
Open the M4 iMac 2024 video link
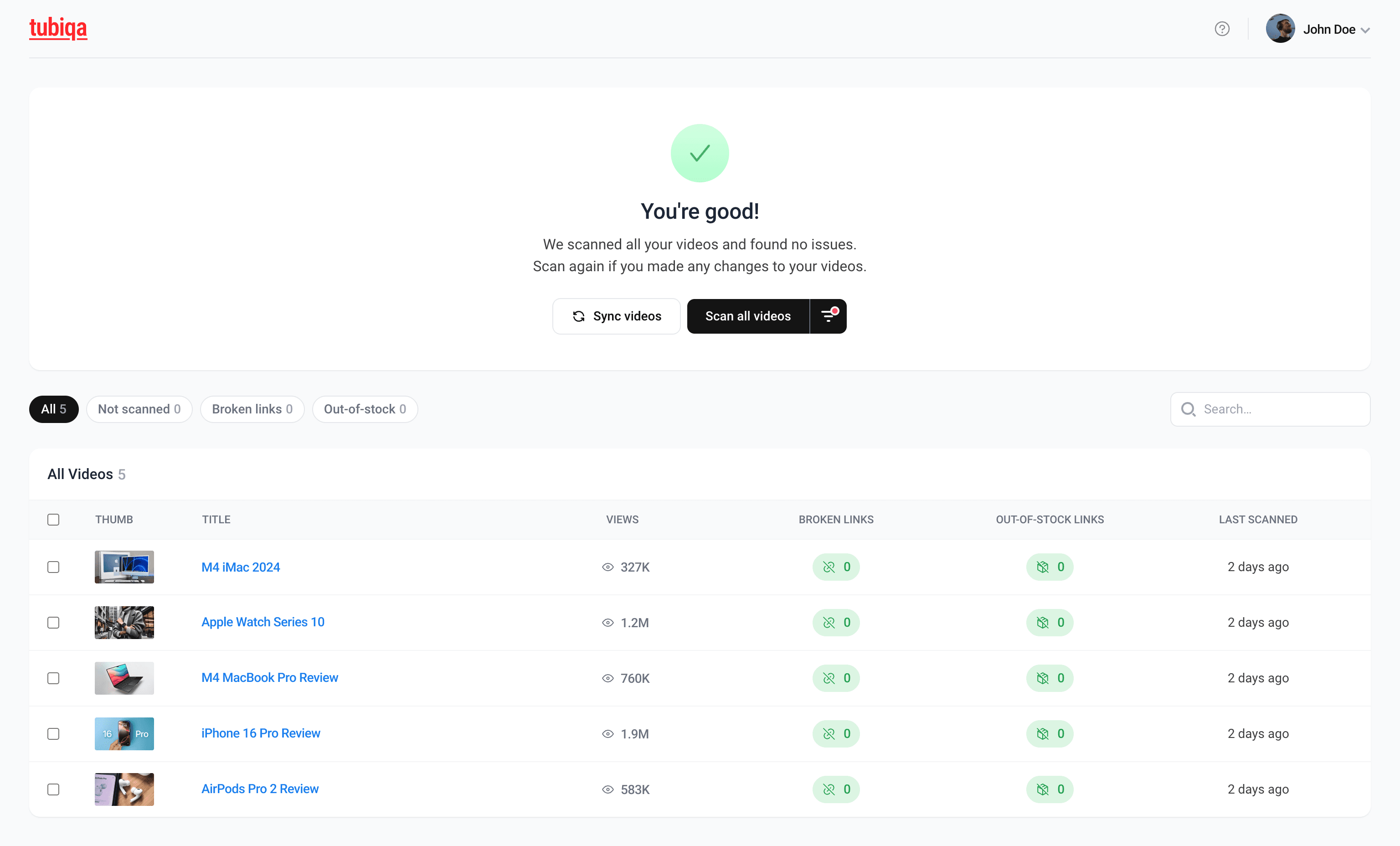coord(241,567)
